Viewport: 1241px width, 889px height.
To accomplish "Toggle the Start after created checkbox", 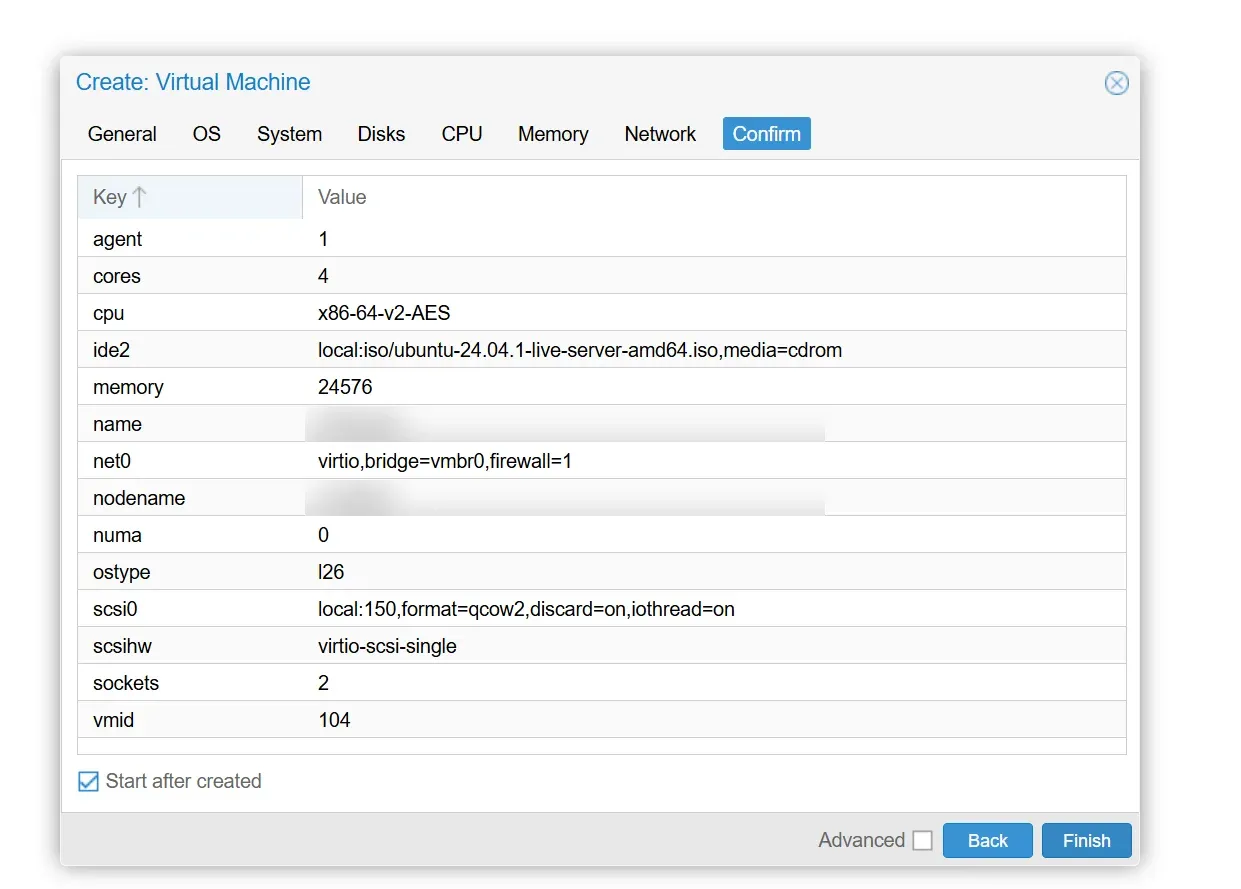I will click(x=89, y=782).
